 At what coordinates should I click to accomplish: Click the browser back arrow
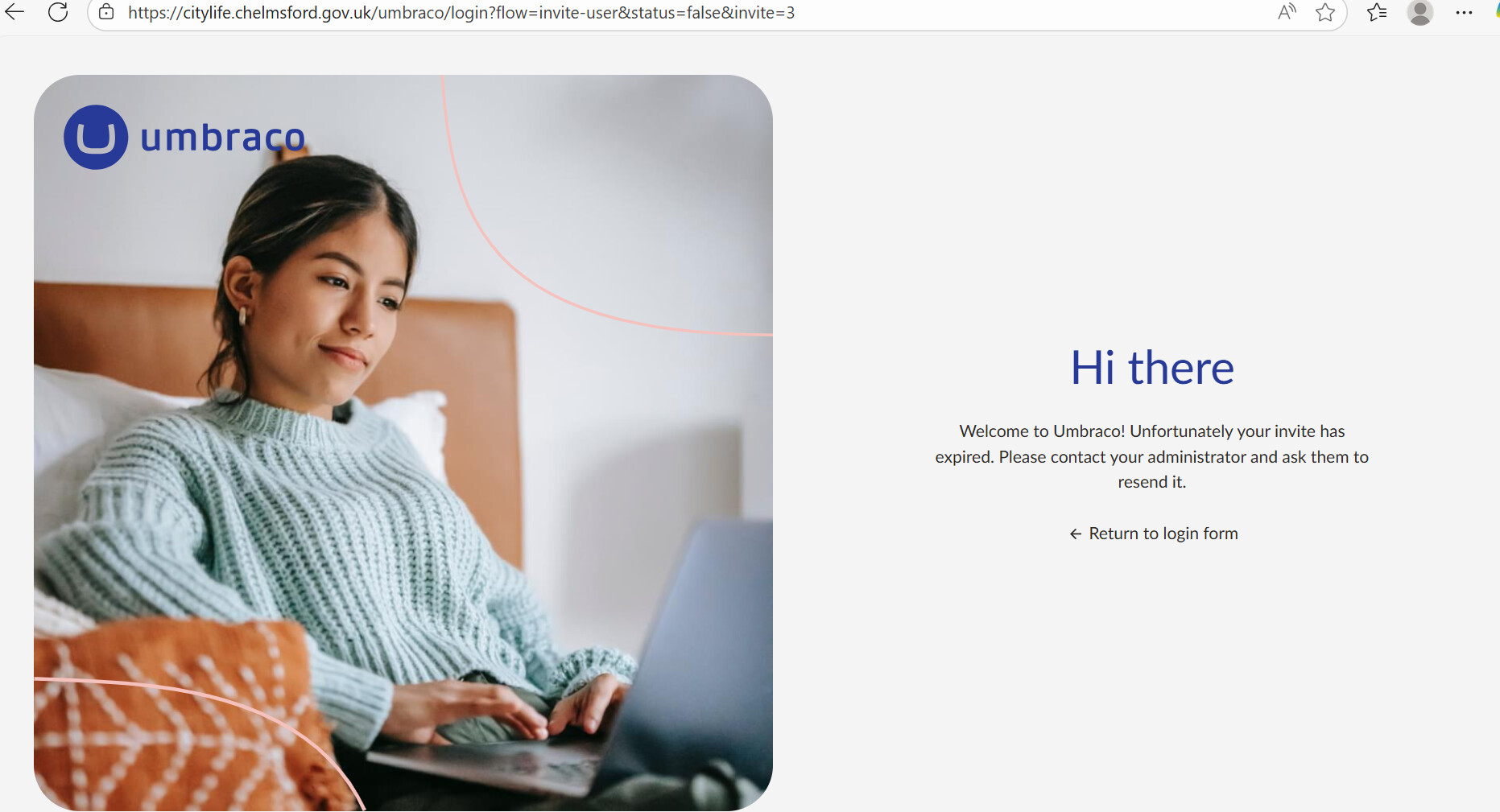tap(14, 12)
